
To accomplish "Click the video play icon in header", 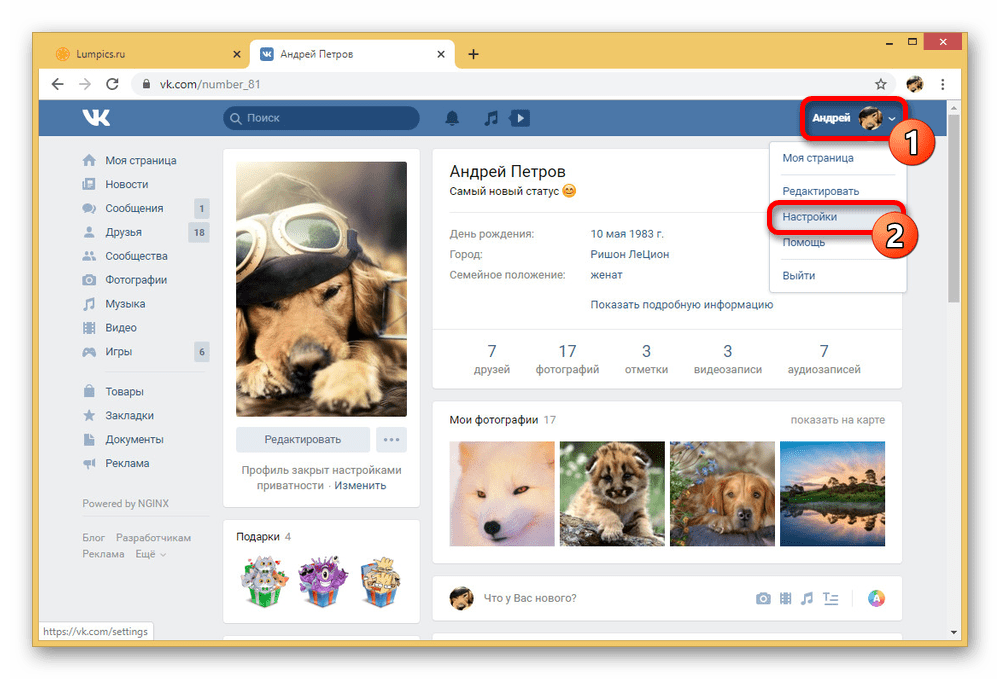I will pyautogui.click(x=520, y=118).
